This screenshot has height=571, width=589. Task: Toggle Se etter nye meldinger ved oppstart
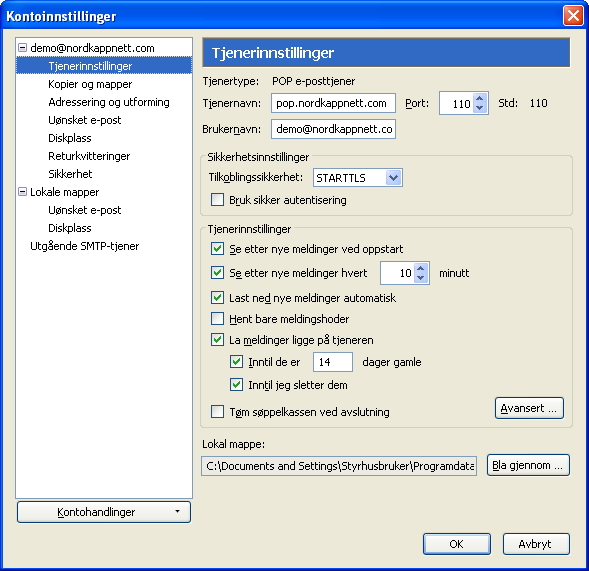(x=217, y=248)
